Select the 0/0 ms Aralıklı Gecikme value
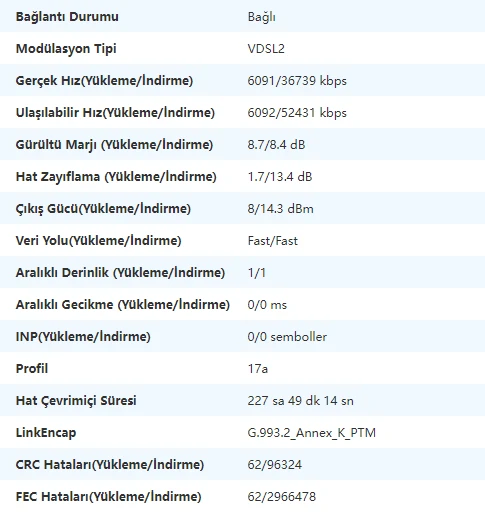 click(267, 305)
